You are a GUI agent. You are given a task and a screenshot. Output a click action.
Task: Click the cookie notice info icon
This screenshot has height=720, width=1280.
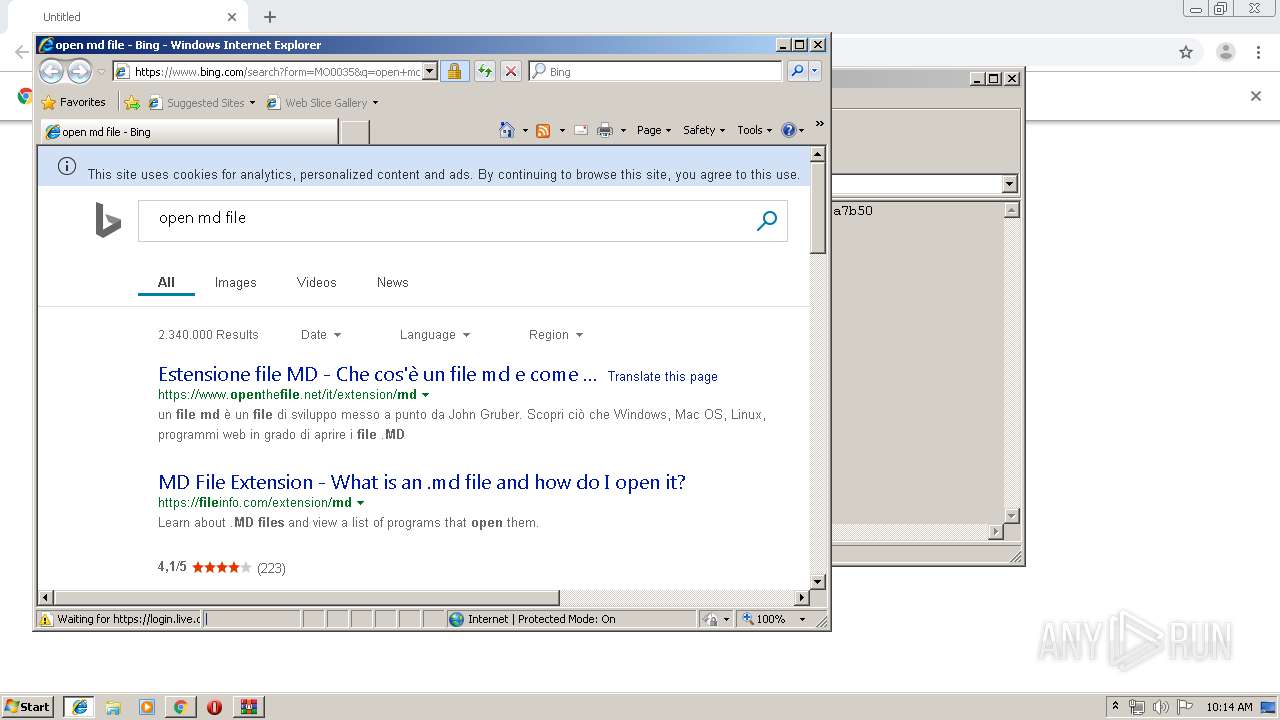coord(67,166)
